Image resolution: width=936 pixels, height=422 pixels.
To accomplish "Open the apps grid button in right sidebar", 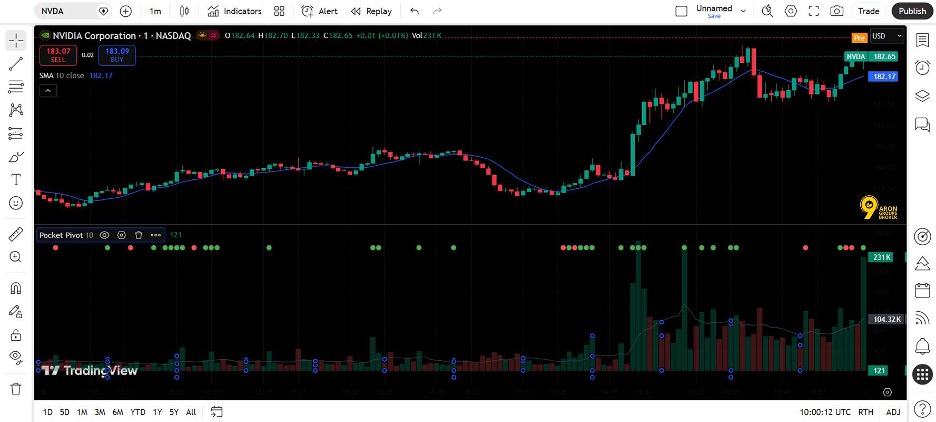I will tap(922, 374).
